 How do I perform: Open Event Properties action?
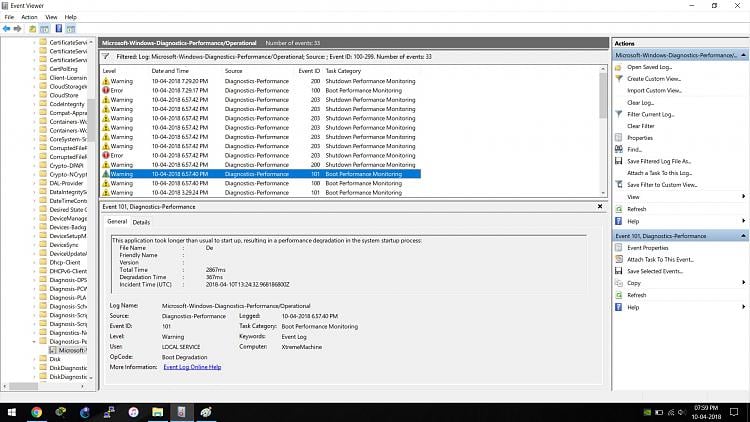648,248
